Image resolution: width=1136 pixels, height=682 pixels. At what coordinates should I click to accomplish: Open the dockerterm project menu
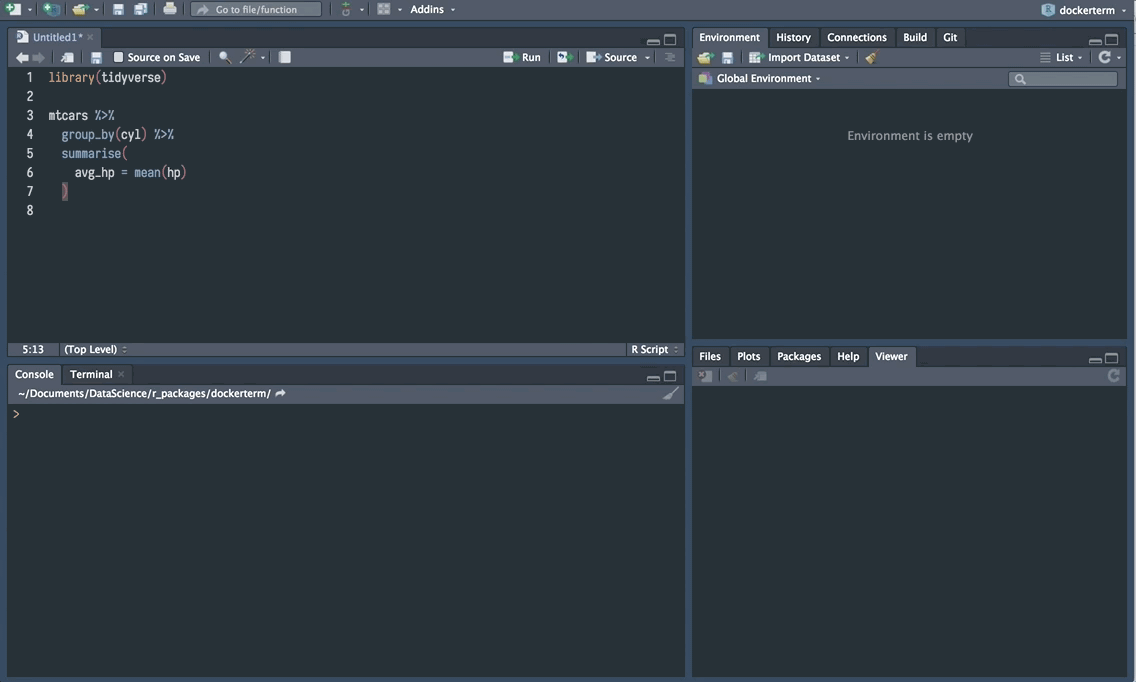[1084, 10]
